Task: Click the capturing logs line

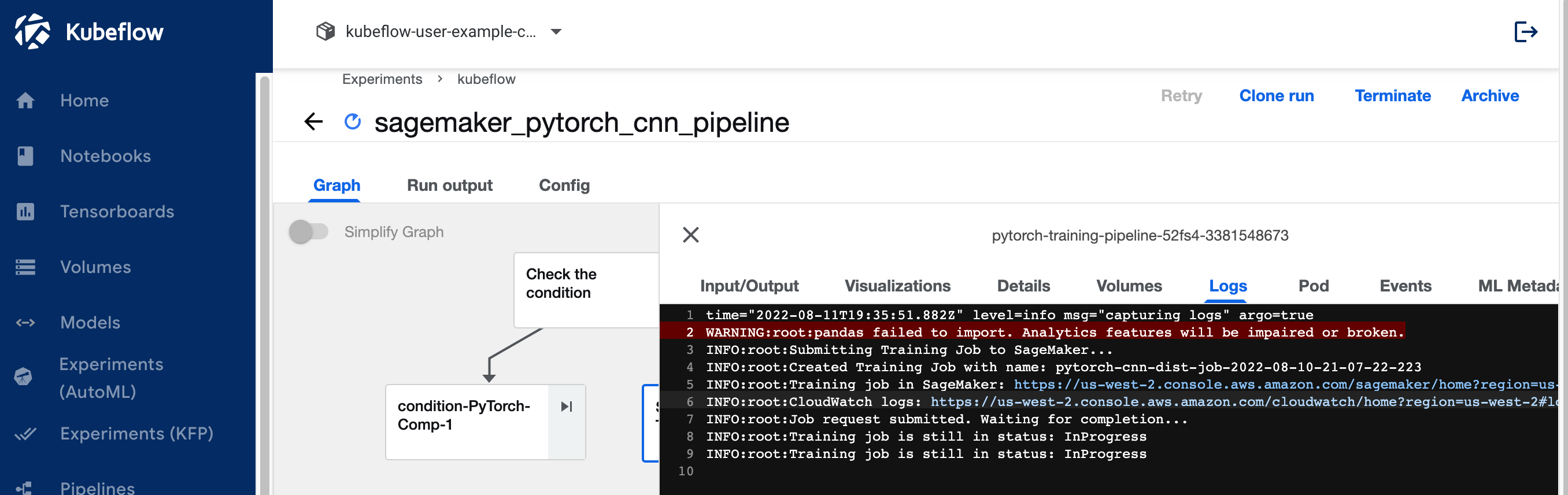Action: (1009, 315)
